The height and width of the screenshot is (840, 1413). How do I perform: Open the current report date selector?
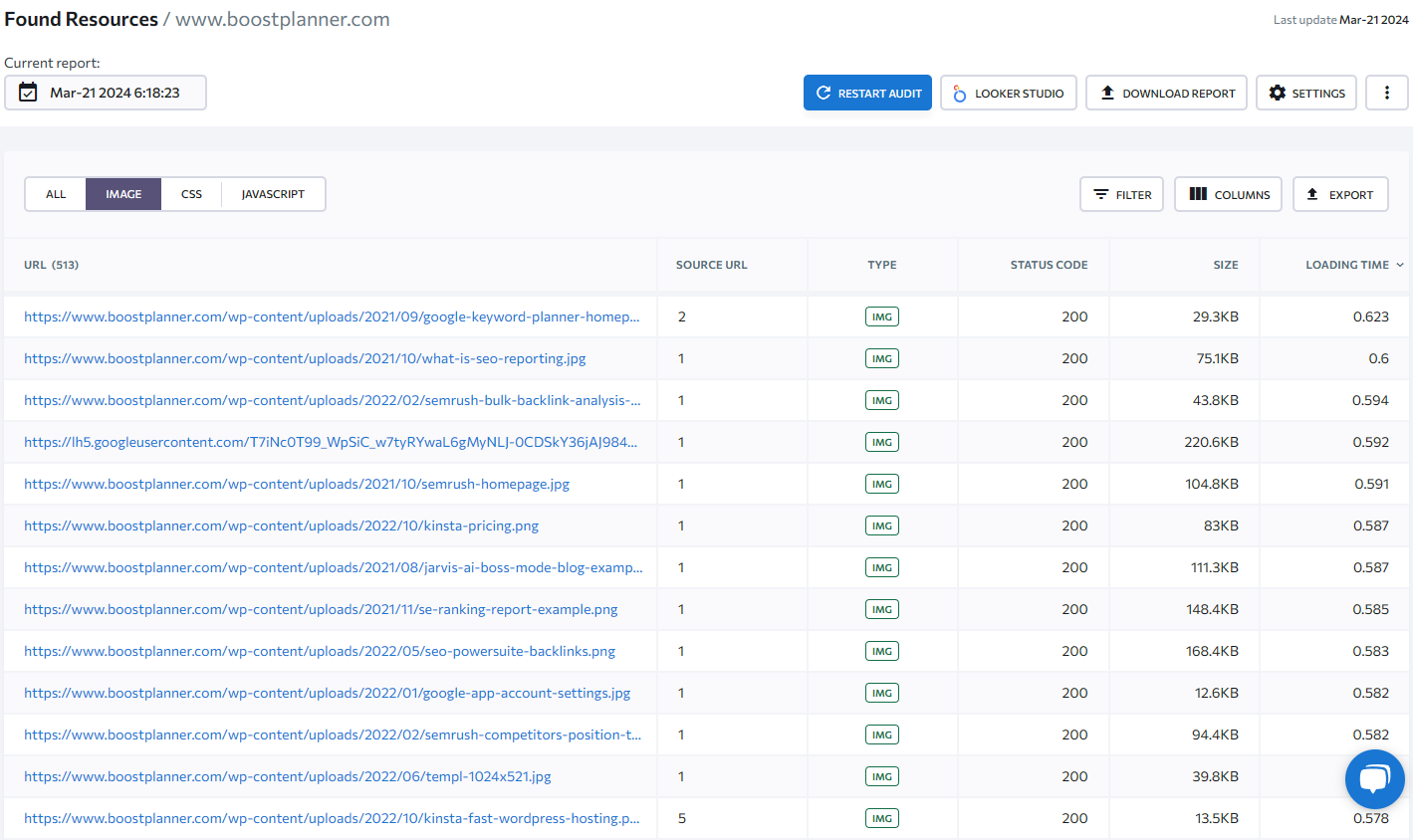coord(105,92)
